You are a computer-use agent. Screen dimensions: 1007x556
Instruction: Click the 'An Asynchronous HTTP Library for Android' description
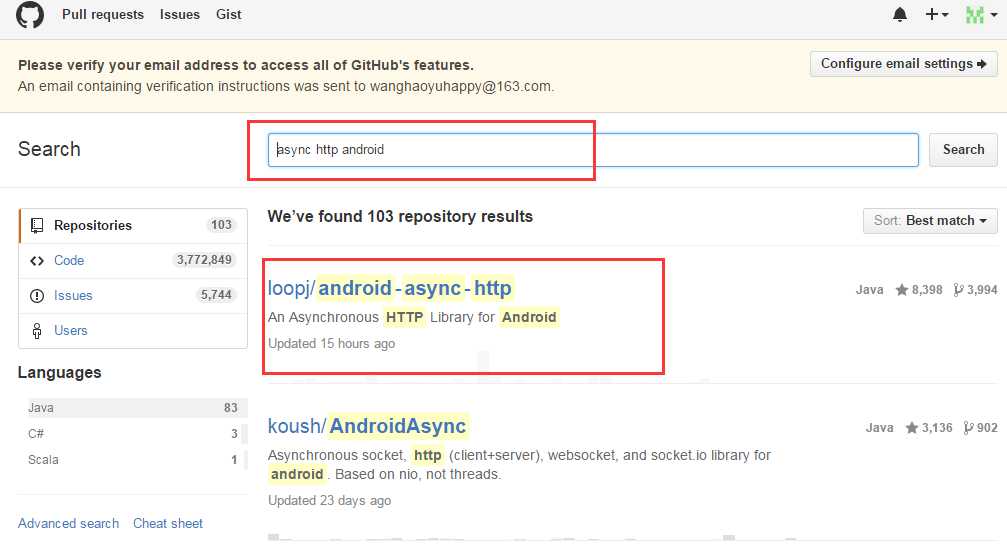(x=413, y=317)
